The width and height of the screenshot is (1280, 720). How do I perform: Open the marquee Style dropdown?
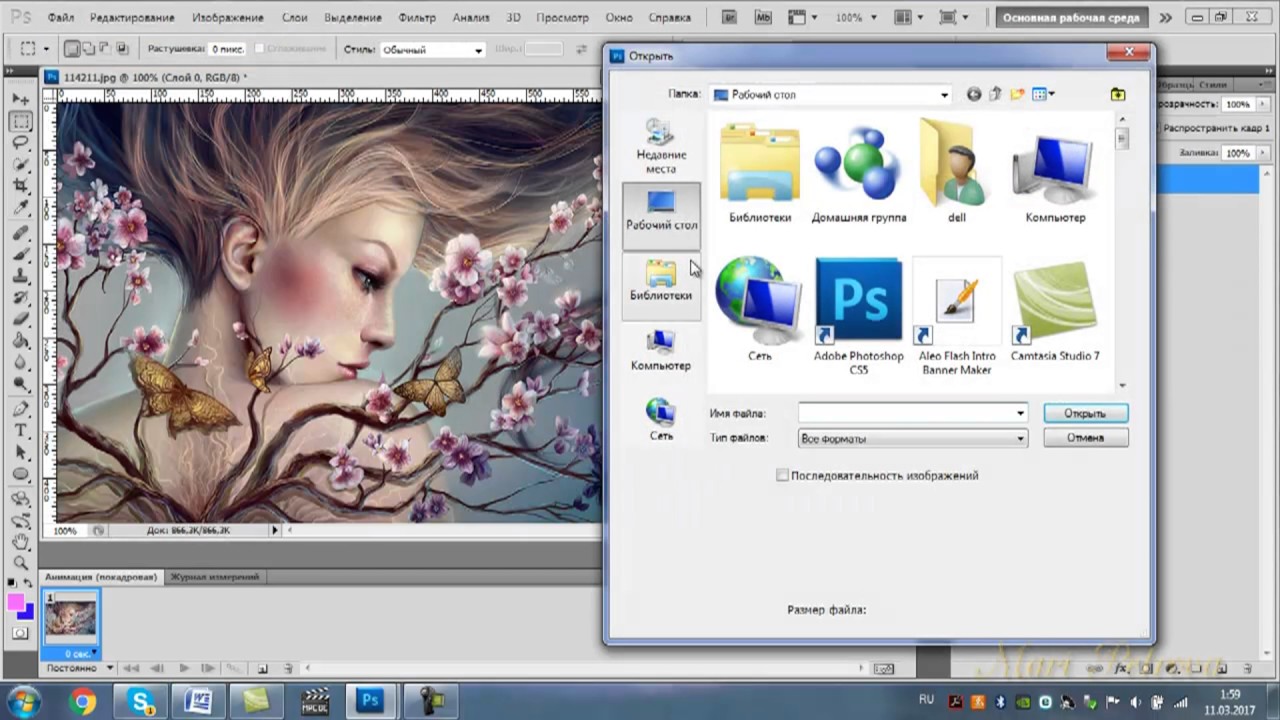[x=432, y=50]
